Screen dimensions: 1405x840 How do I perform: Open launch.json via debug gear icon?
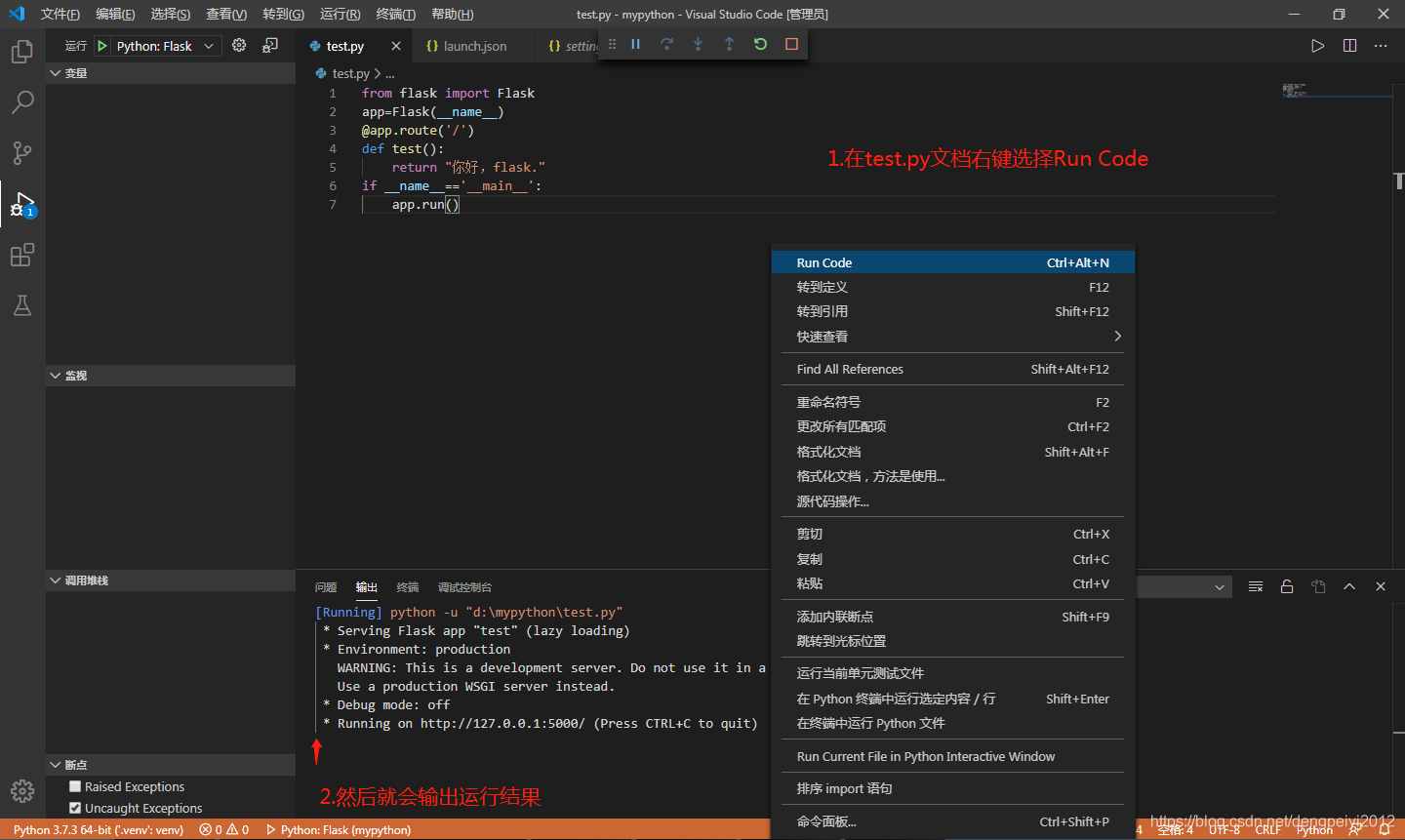[239, 46]
